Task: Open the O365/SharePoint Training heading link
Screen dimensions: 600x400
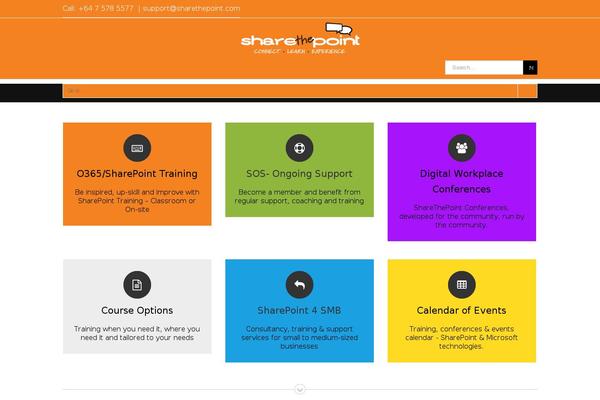Action: click(137, 174)
